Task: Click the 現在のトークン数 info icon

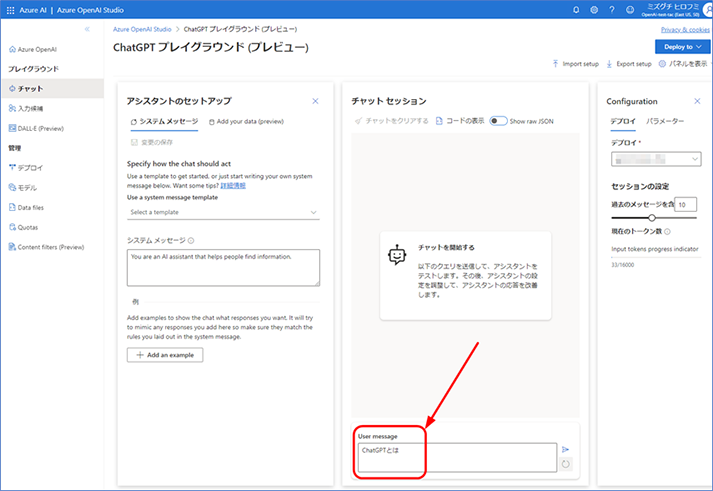Action: (667, 232)
